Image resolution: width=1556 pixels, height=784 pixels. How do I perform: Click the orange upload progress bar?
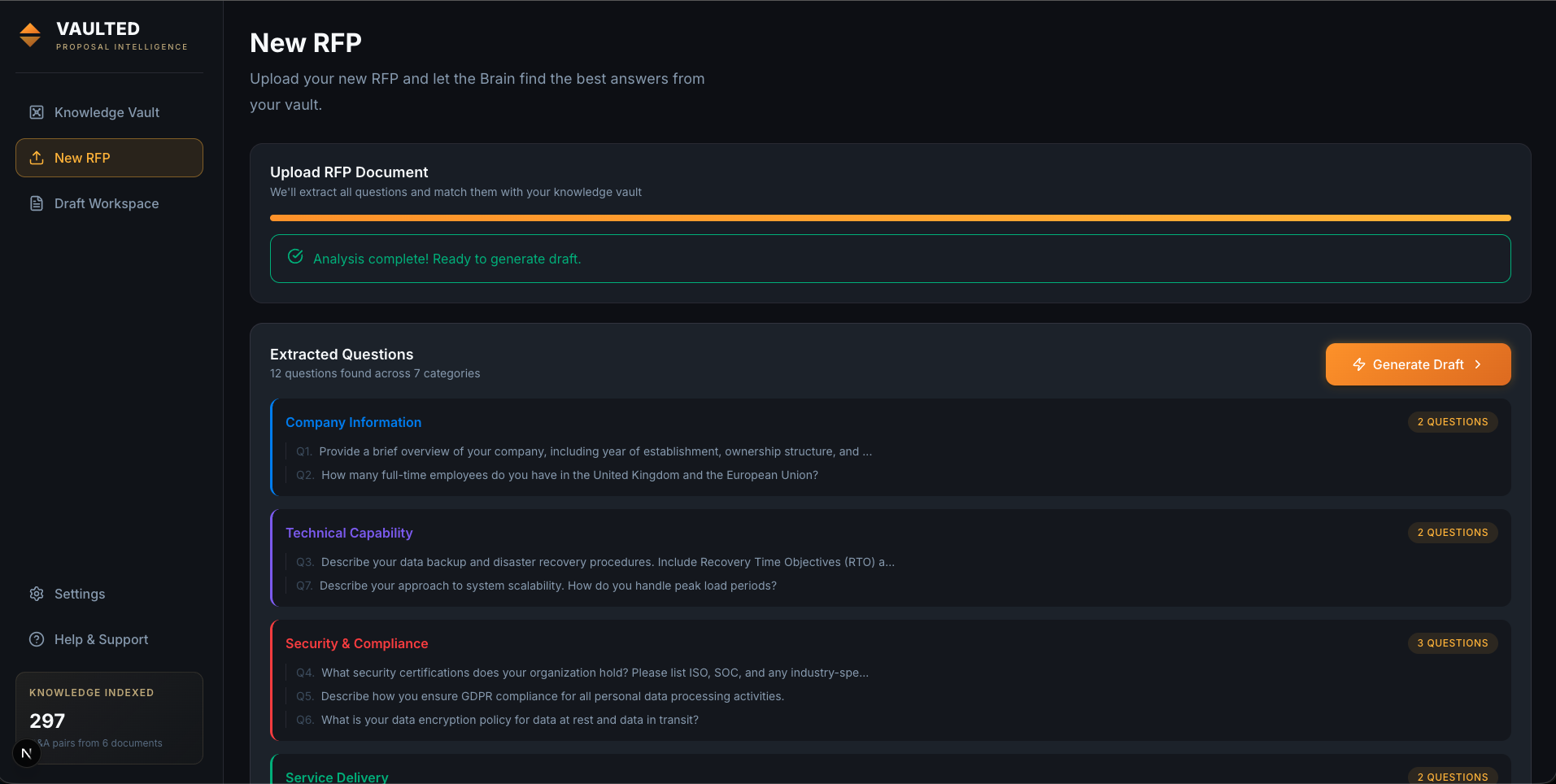click(x=890, y=218)
